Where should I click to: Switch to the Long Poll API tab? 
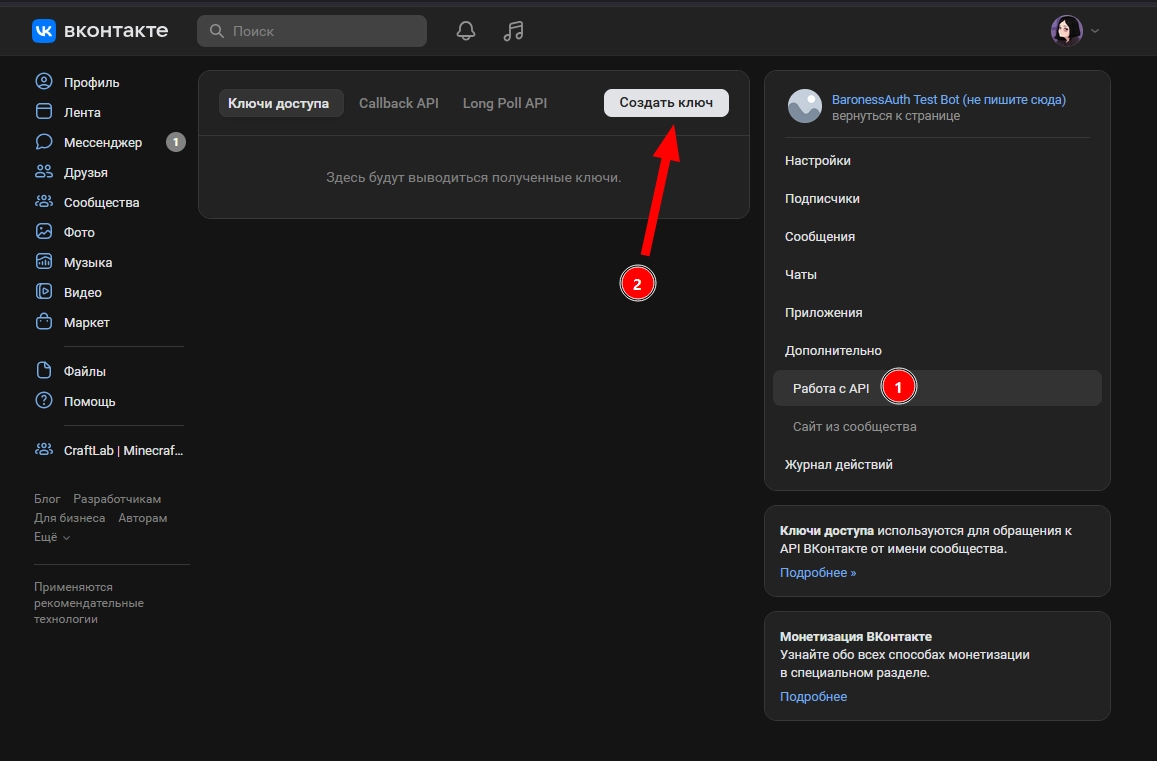tap(504, 103)
